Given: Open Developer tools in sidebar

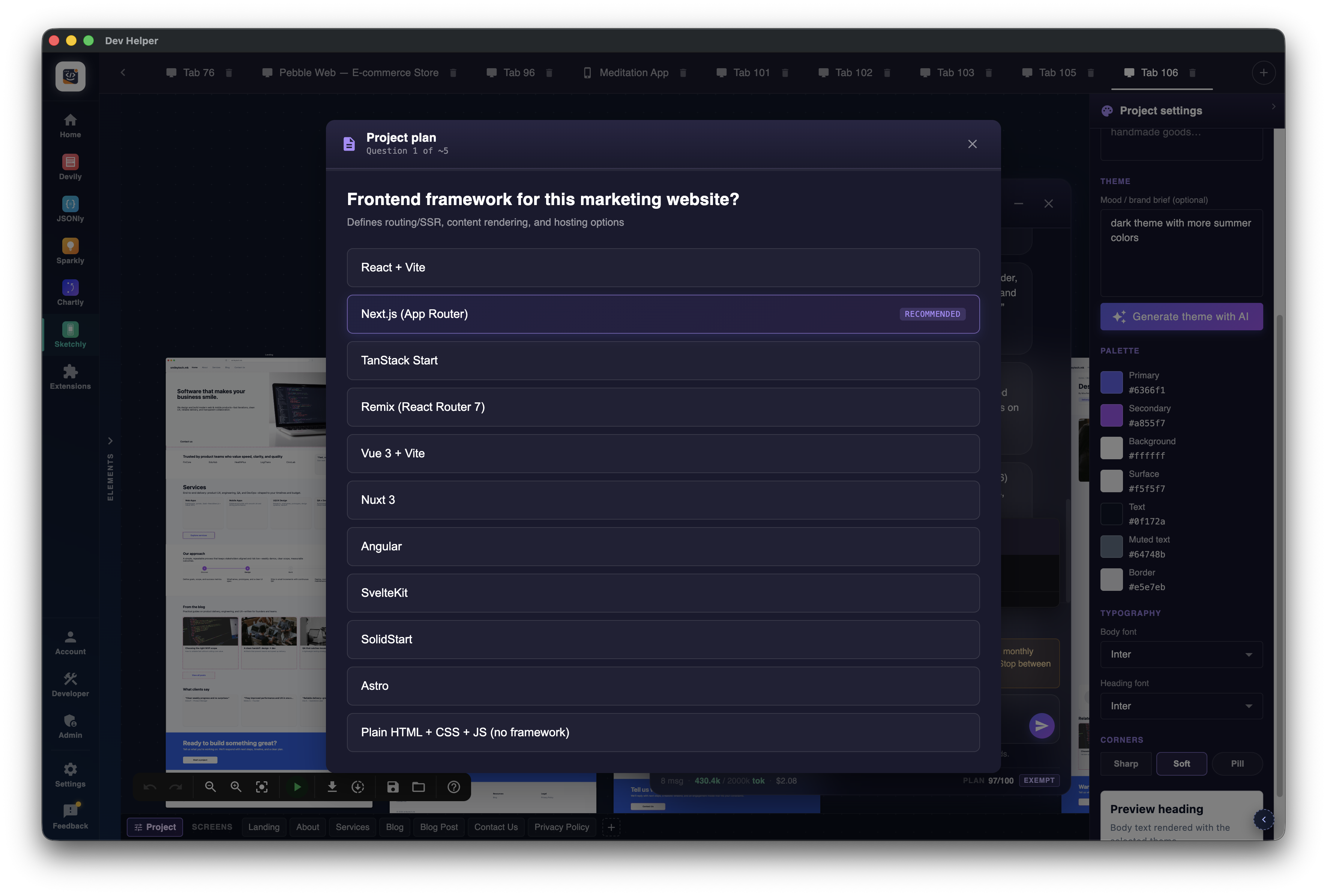Looking at the screenshot, I should point(70,685).
